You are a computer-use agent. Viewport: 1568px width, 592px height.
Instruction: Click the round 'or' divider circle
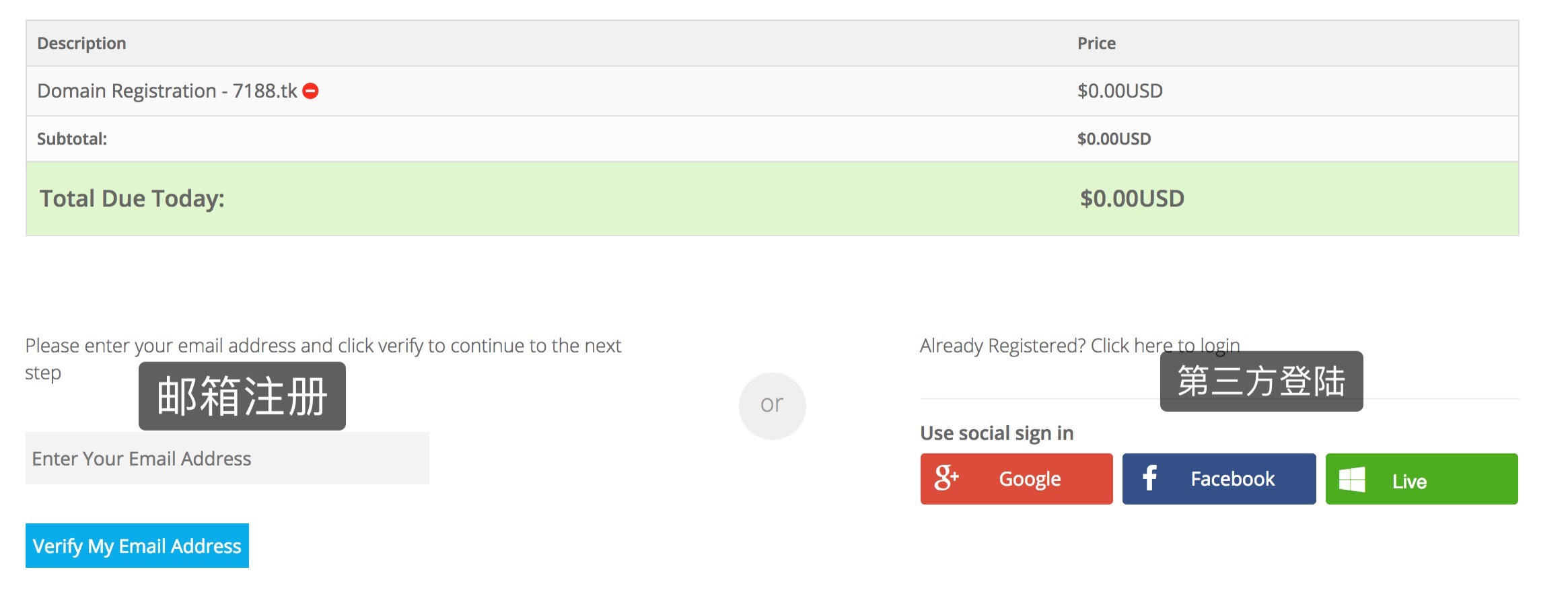pos(772,406)
